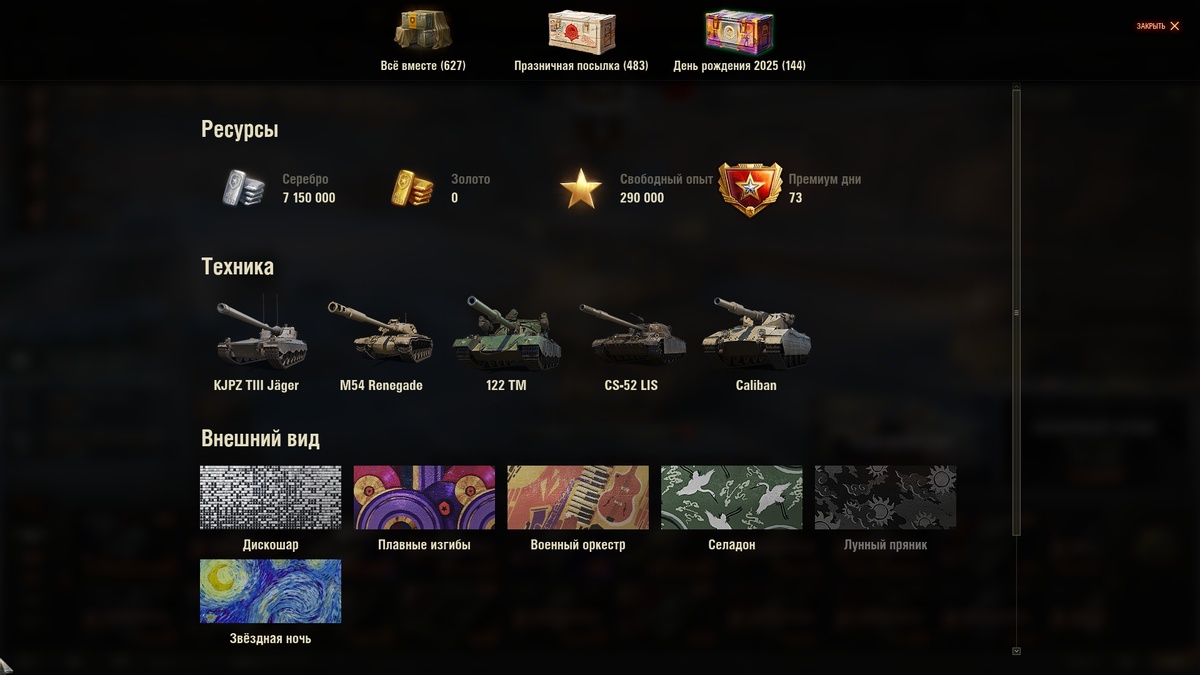The image size is (1200, 675).
Task: Switch to День рождения 2025 (144) tab
Action: [x=739, y=41]
